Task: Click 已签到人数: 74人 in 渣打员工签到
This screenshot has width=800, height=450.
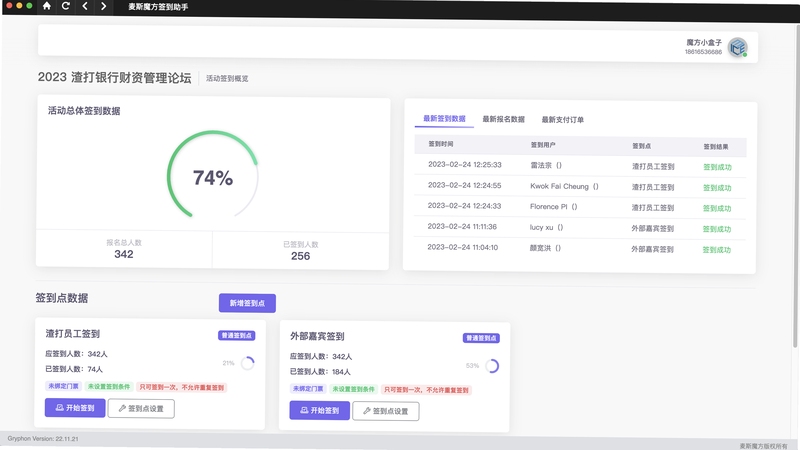Action: point(74,369)
